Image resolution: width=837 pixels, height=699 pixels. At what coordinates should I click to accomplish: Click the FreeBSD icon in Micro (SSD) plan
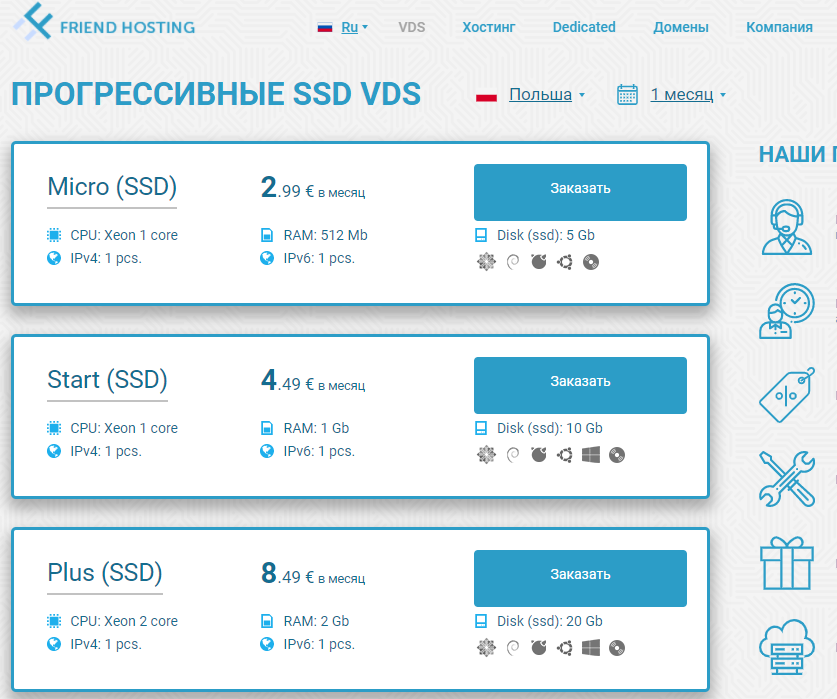[x=539, y=262]
